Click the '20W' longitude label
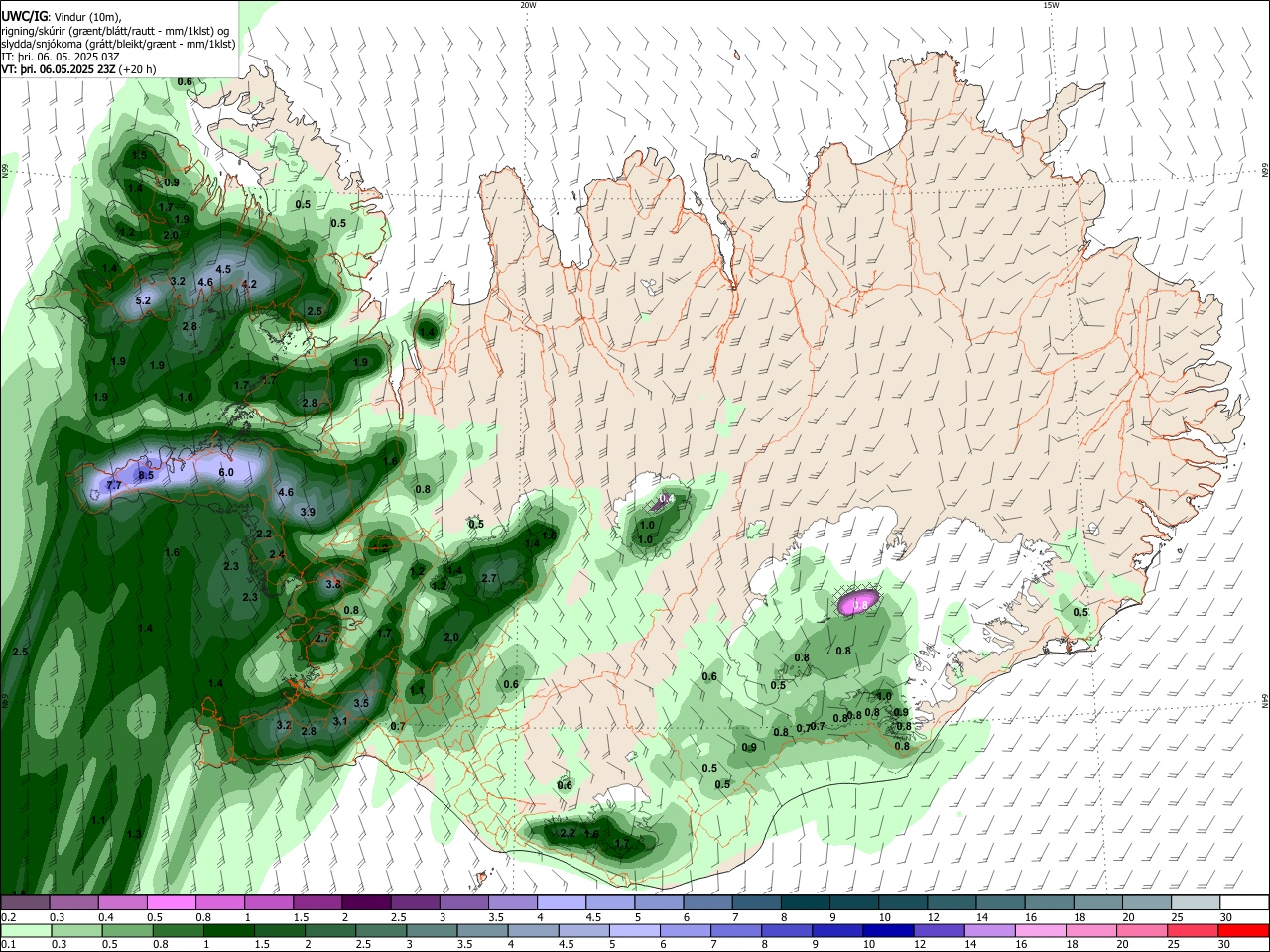Screen dimensions: 1270x952 (528, 5)
